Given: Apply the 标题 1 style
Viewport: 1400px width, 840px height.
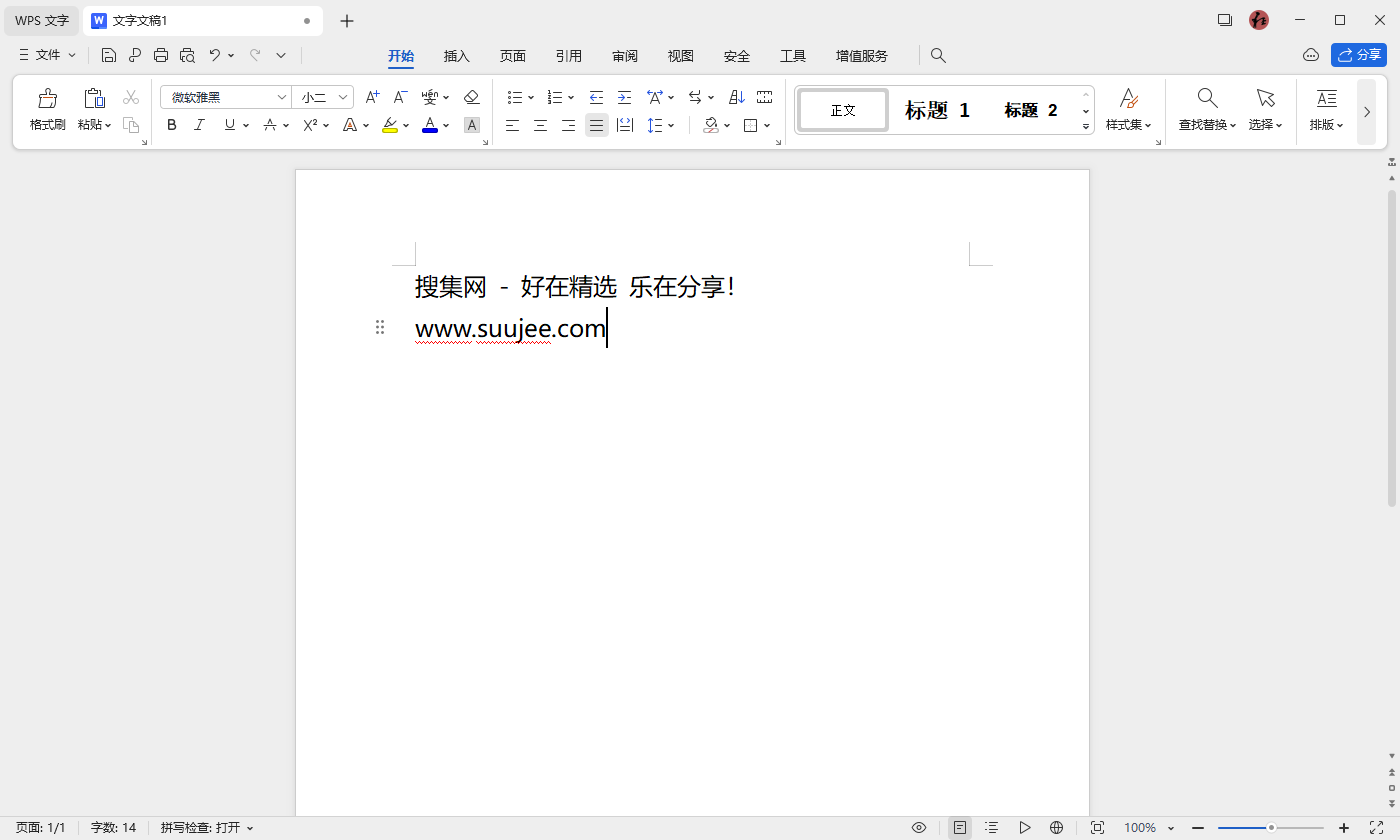Looking at the screenshot, I should [938, 110].
